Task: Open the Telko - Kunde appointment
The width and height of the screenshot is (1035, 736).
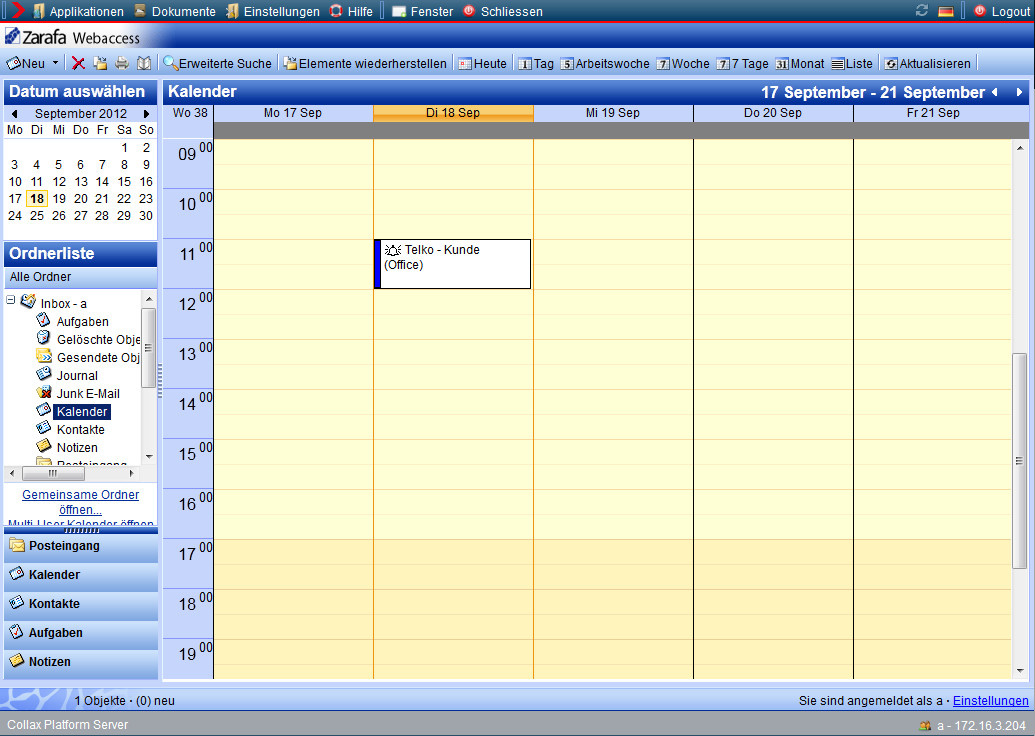Action: [x=452, y=264]
